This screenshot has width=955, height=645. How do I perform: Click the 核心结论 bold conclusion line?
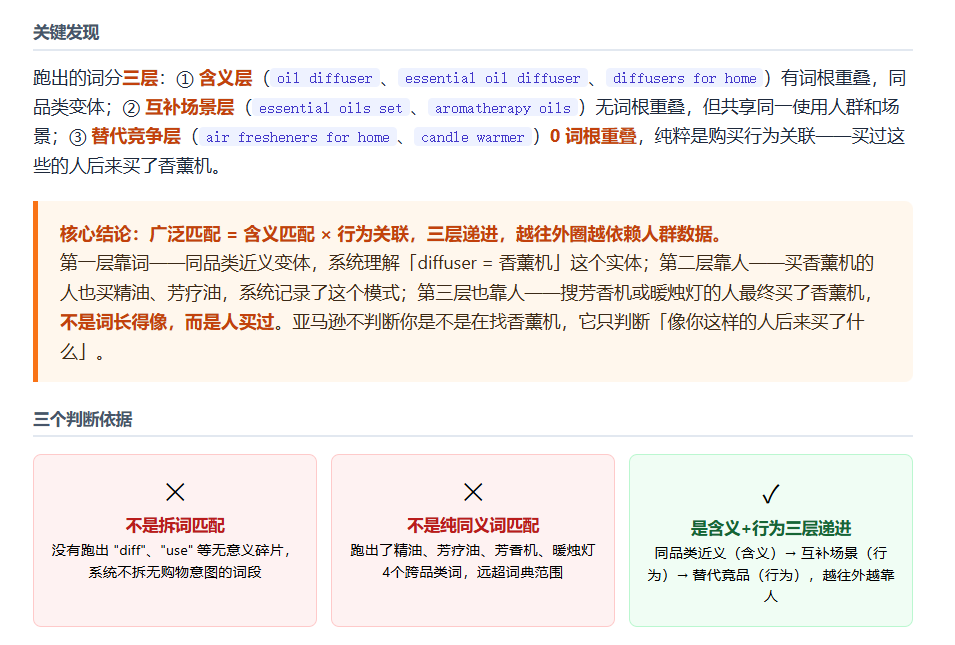pos(393,234)
